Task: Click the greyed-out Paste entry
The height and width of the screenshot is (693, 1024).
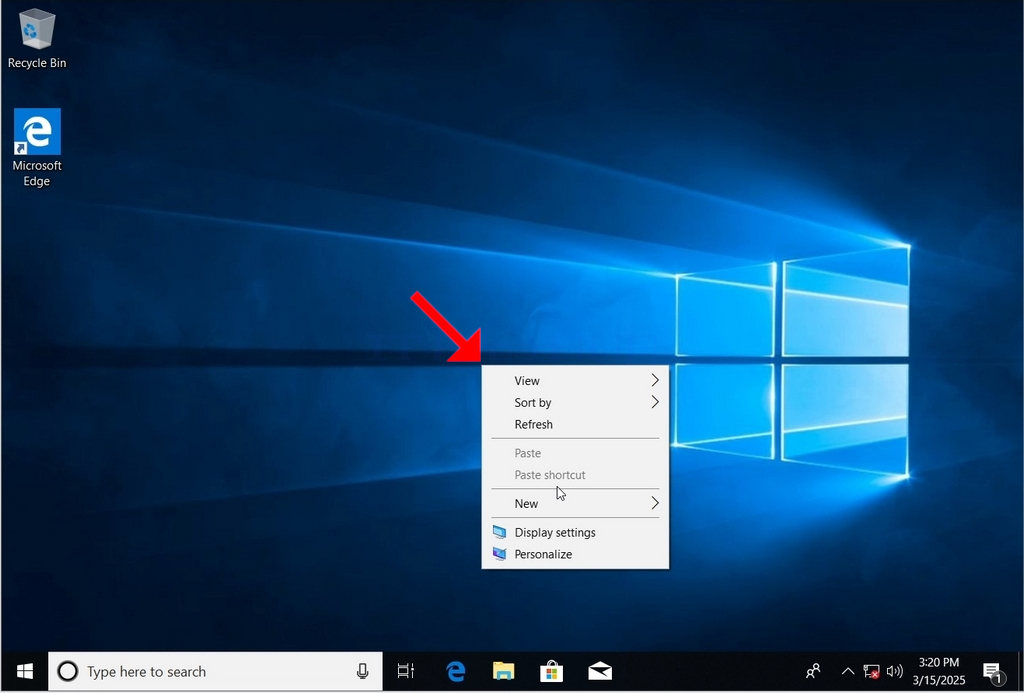Action: pos(575,453)
